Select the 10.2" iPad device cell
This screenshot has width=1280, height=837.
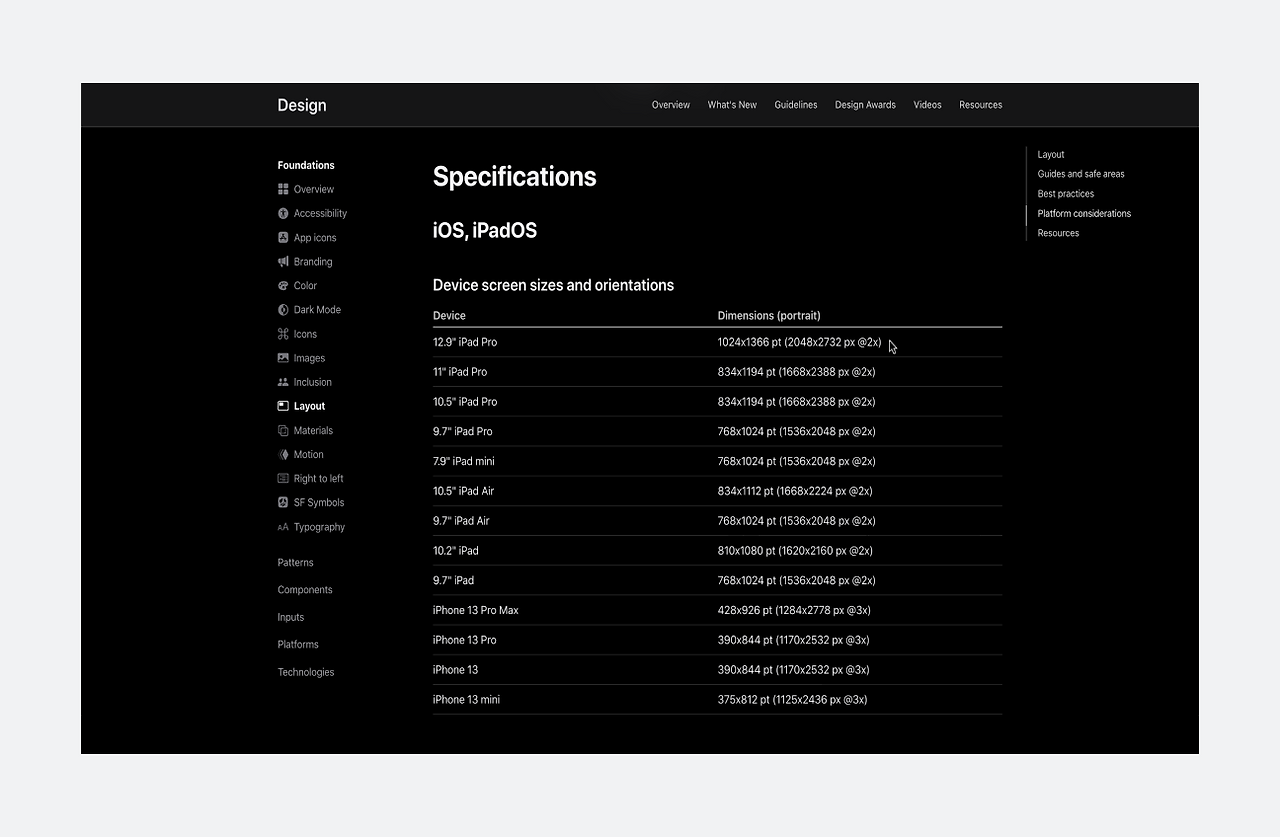(456, 551)
